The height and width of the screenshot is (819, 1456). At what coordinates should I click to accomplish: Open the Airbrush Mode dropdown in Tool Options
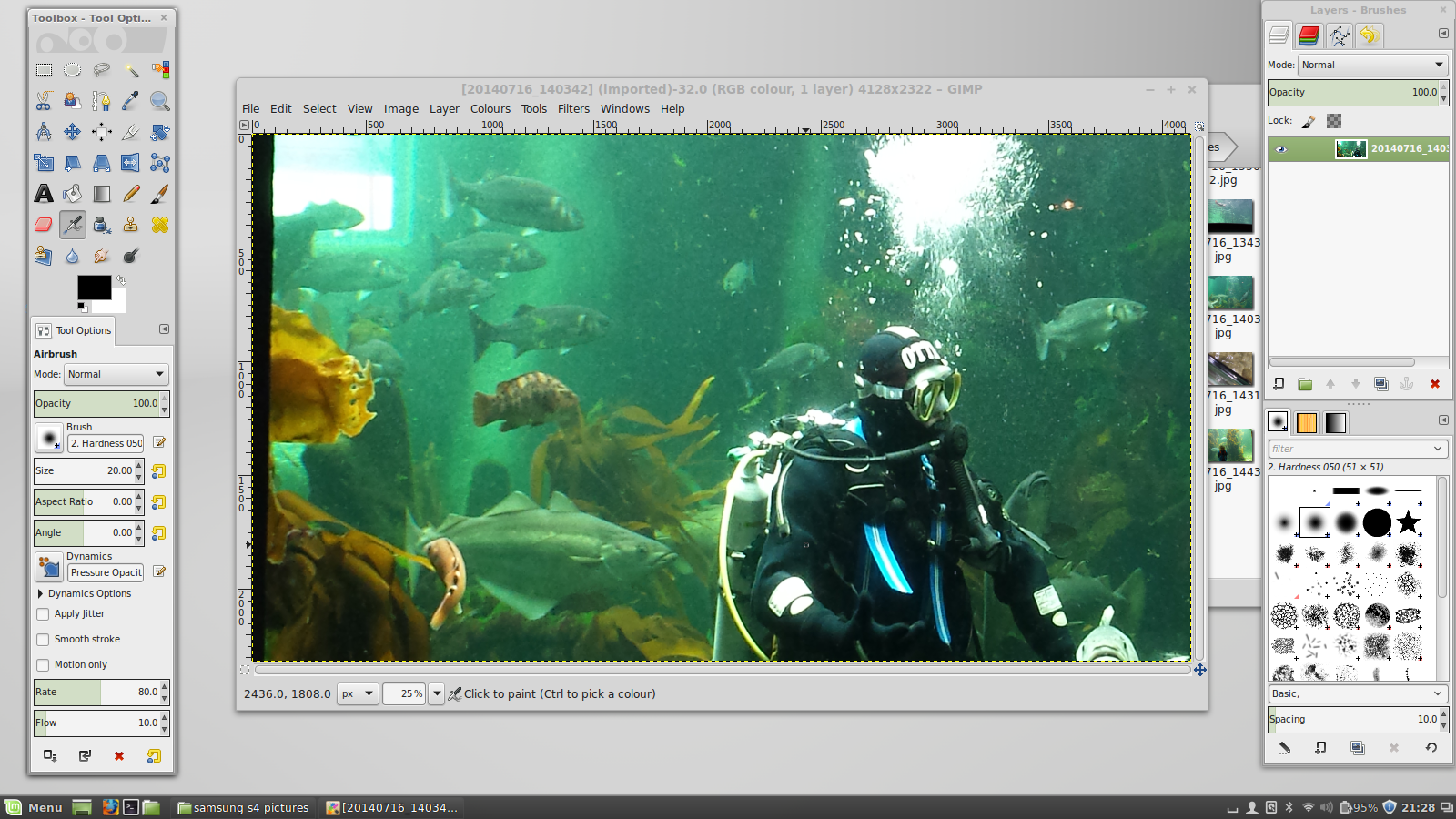click(116, 374)
